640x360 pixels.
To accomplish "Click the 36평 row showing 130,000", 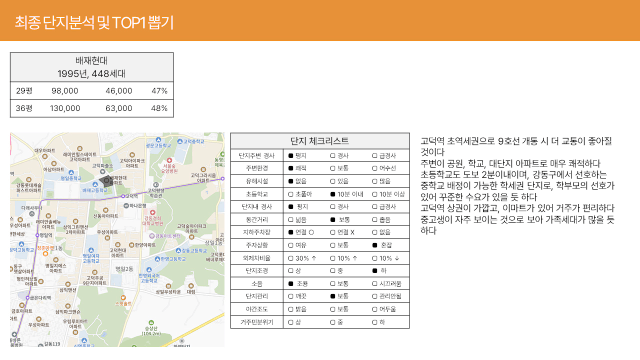I will pos(92,109).
